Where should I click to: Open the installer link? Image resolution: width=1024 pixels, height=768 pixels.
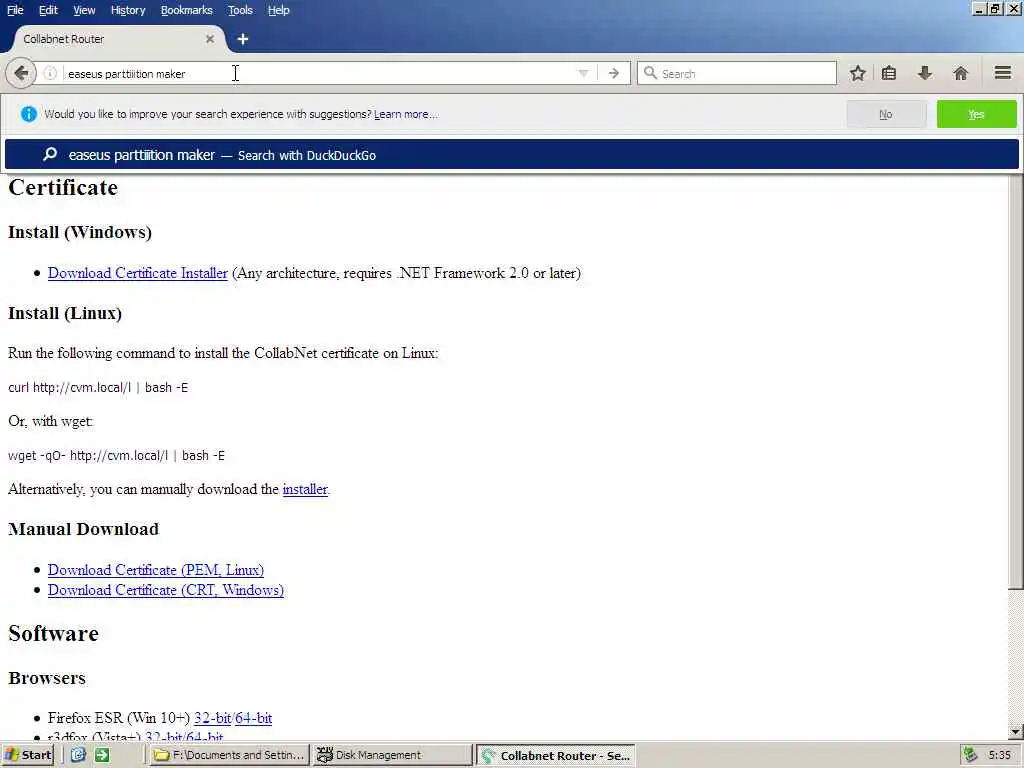(305, 489)
